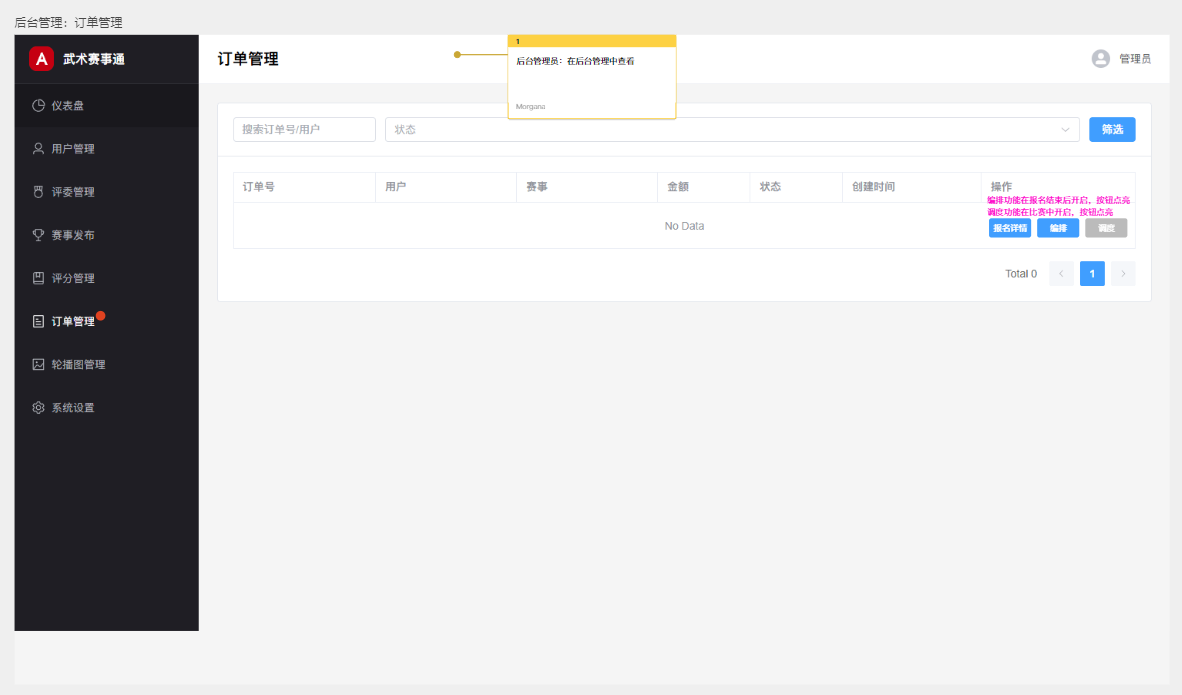Click the red 武术赛事通 logo icon
1182x695 pixels.
tap(41, 59)
